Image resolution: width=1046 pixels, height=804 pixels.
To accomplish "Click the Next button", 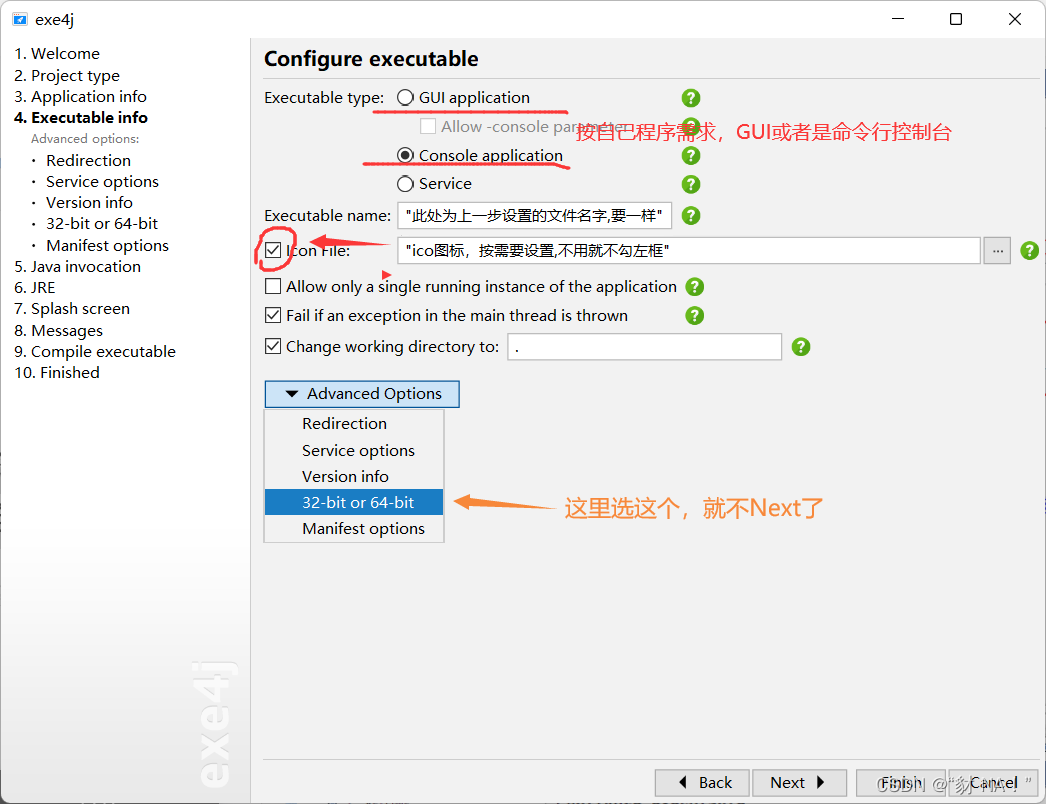I will 798,782.
